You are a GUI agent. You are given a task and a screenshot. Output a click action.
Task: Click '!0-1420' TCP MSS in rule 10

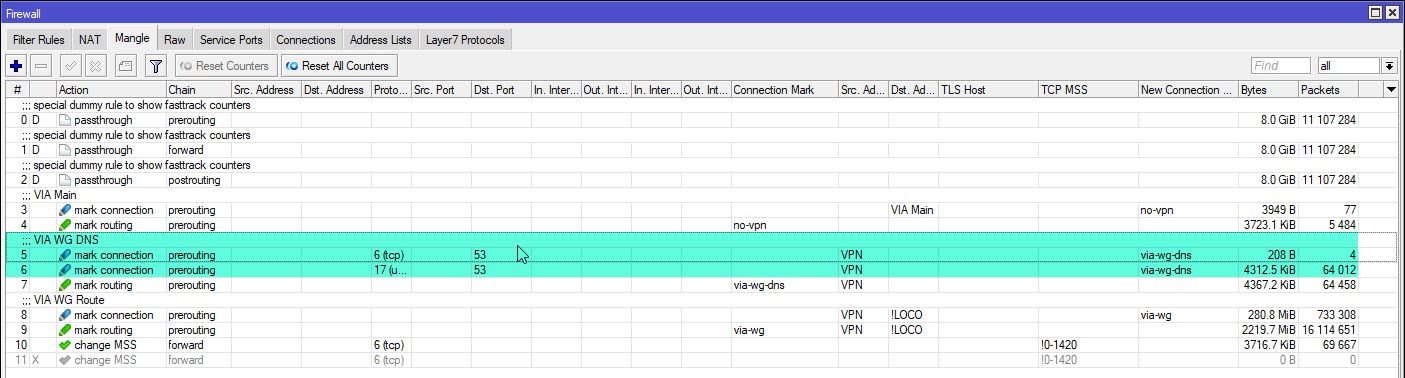1059,345
